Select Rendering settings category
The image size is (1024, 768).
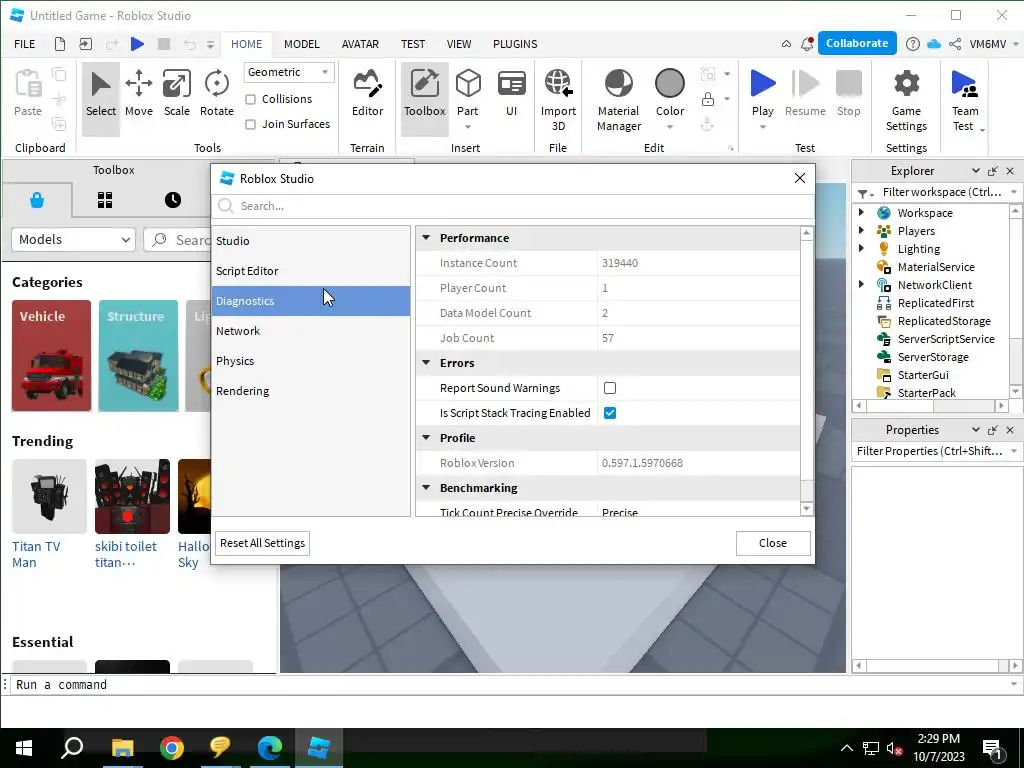(311, 391)
